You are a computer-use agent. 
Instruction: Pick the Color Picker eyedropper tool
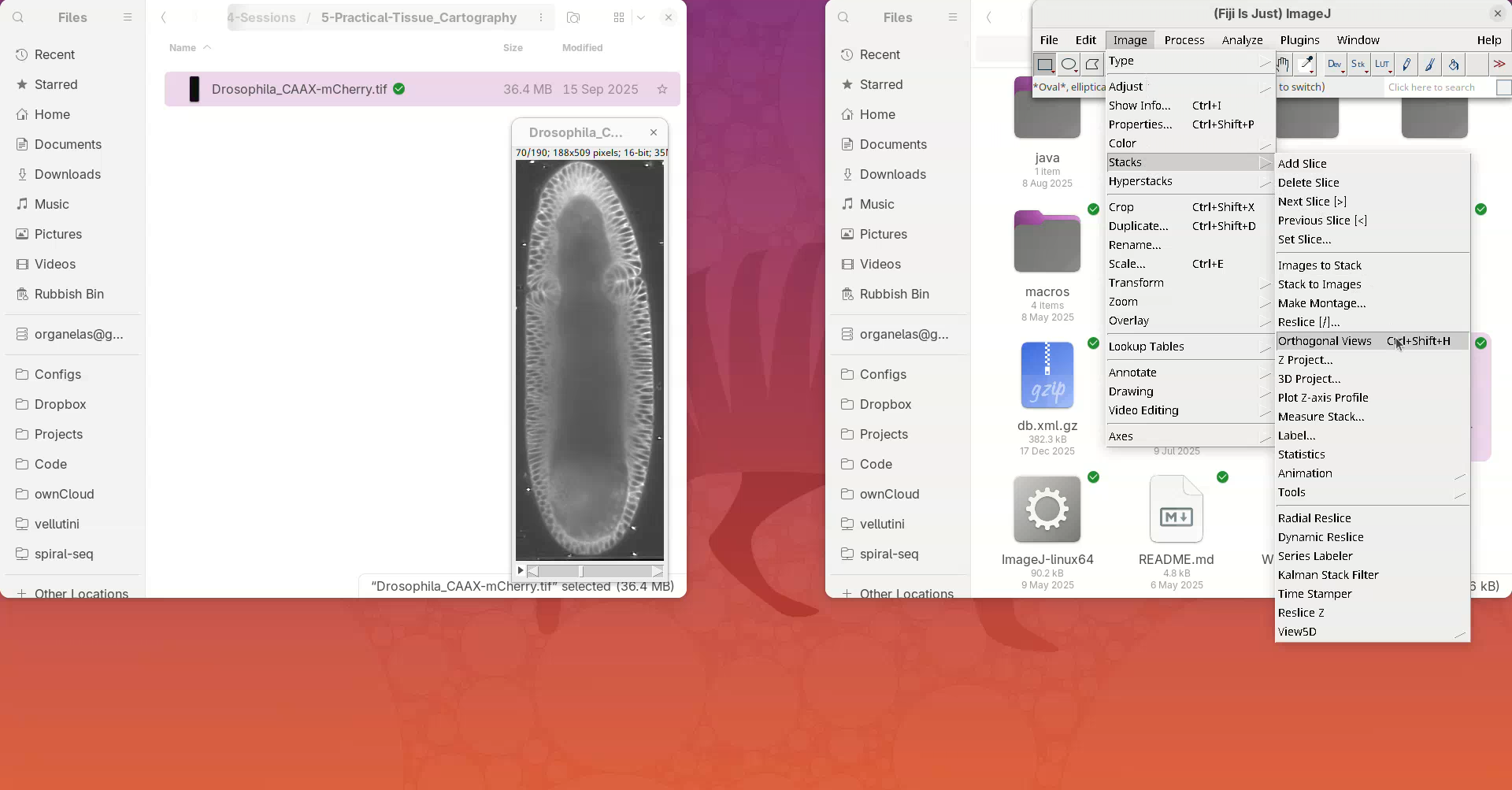1306,65
